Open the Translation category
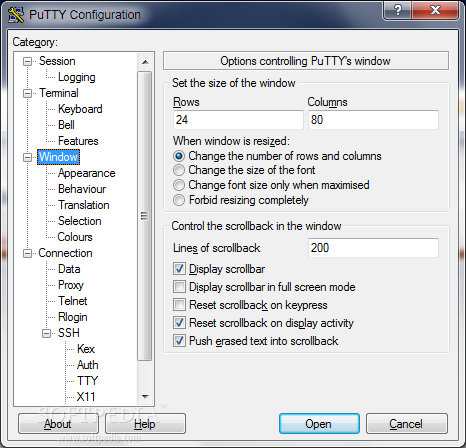Image resolution: width=466 pixels, height=448 pixels. click(x=83, y=205)
